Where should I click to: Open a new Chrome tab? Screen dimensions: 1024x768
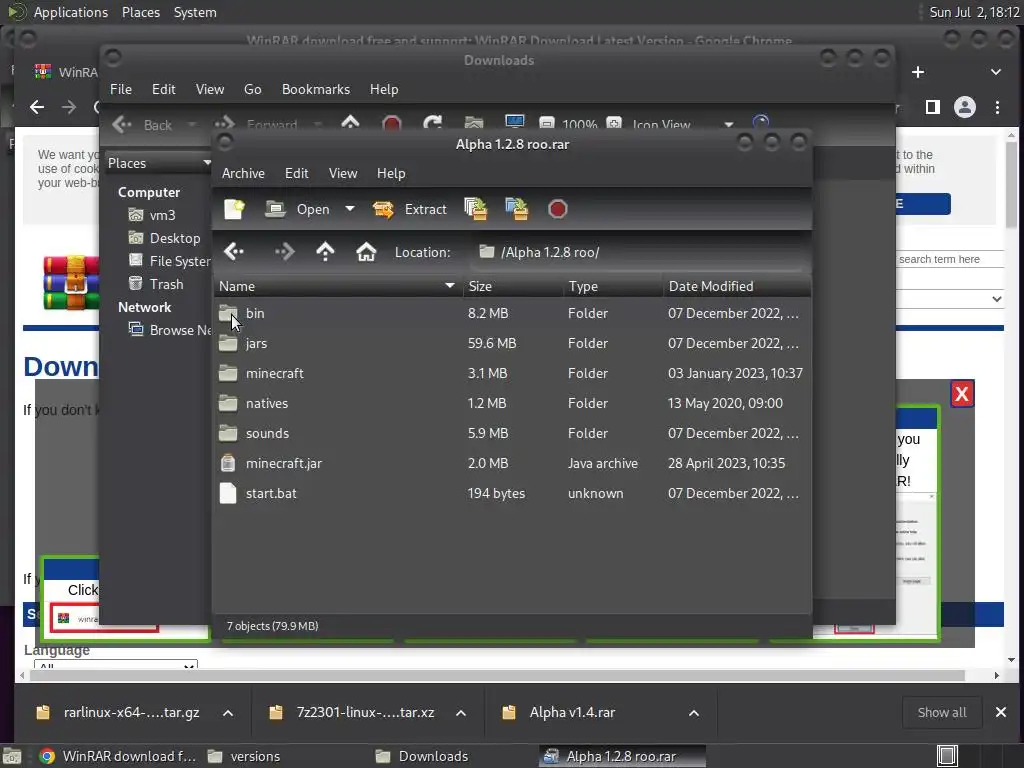918,72
